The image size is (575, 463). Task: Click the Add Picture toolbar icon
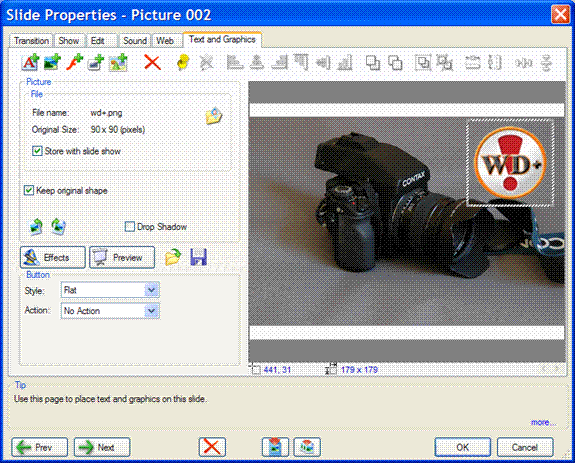point(52,62)
